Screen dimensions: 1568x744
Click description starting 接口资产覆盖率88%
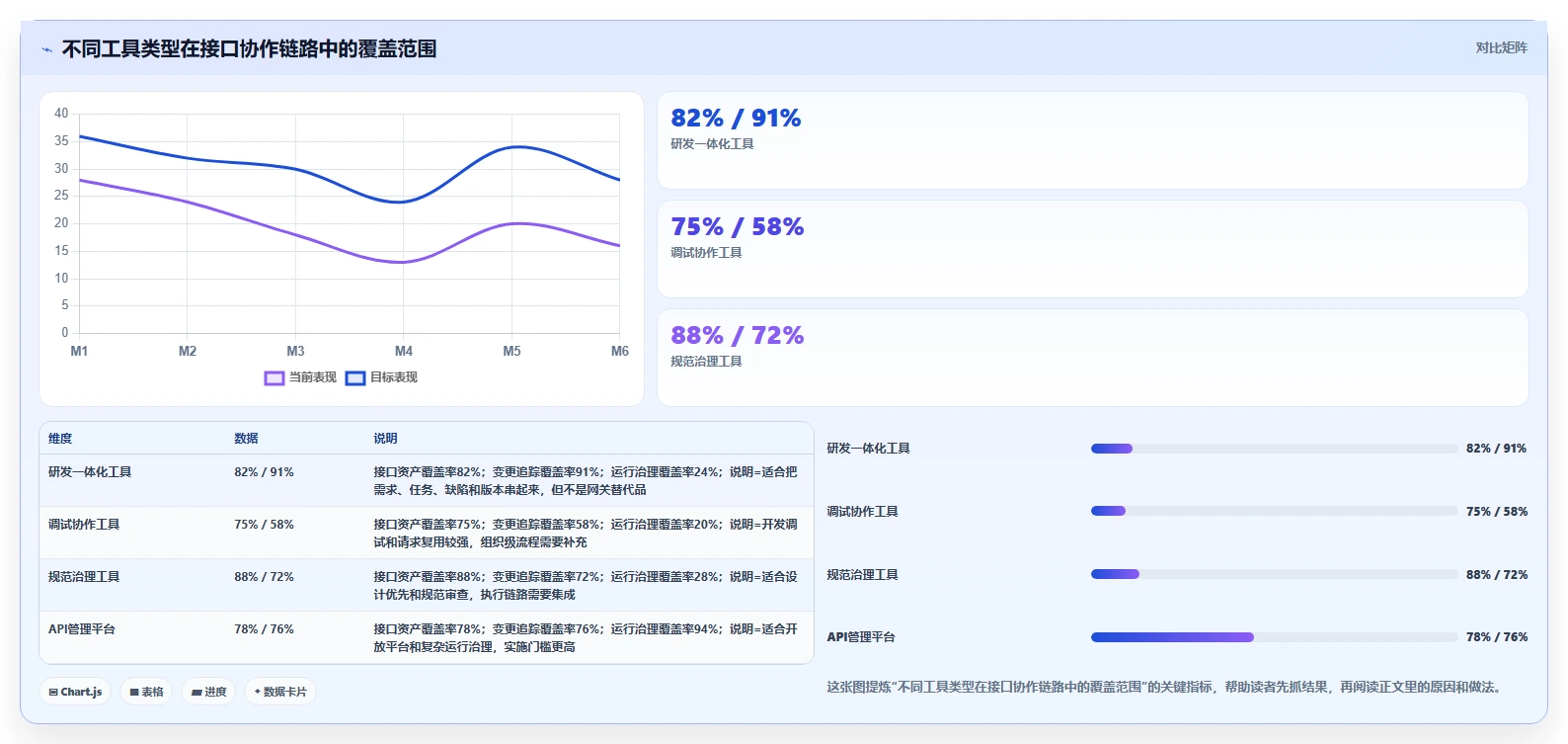(x=586, y=586)
